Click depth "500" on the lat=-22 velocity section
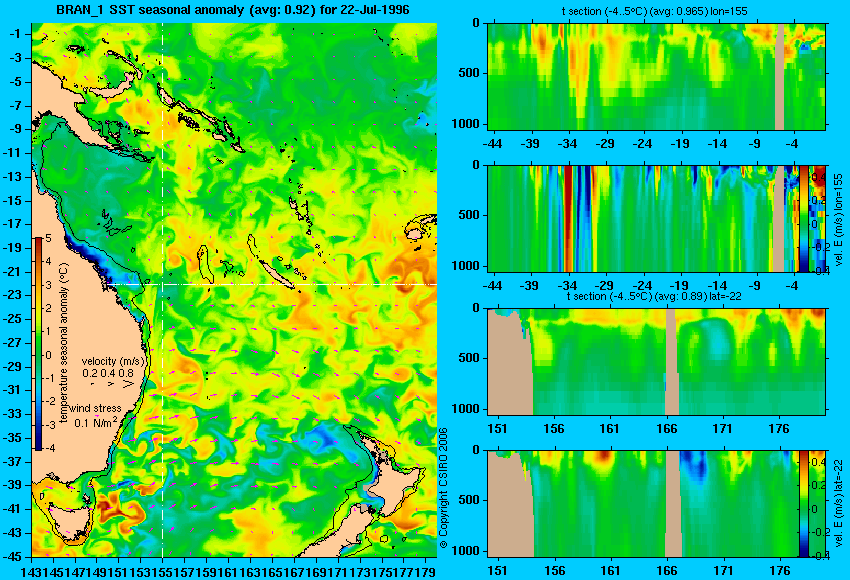Screen dimensions: 850x580 click(469, 500)
